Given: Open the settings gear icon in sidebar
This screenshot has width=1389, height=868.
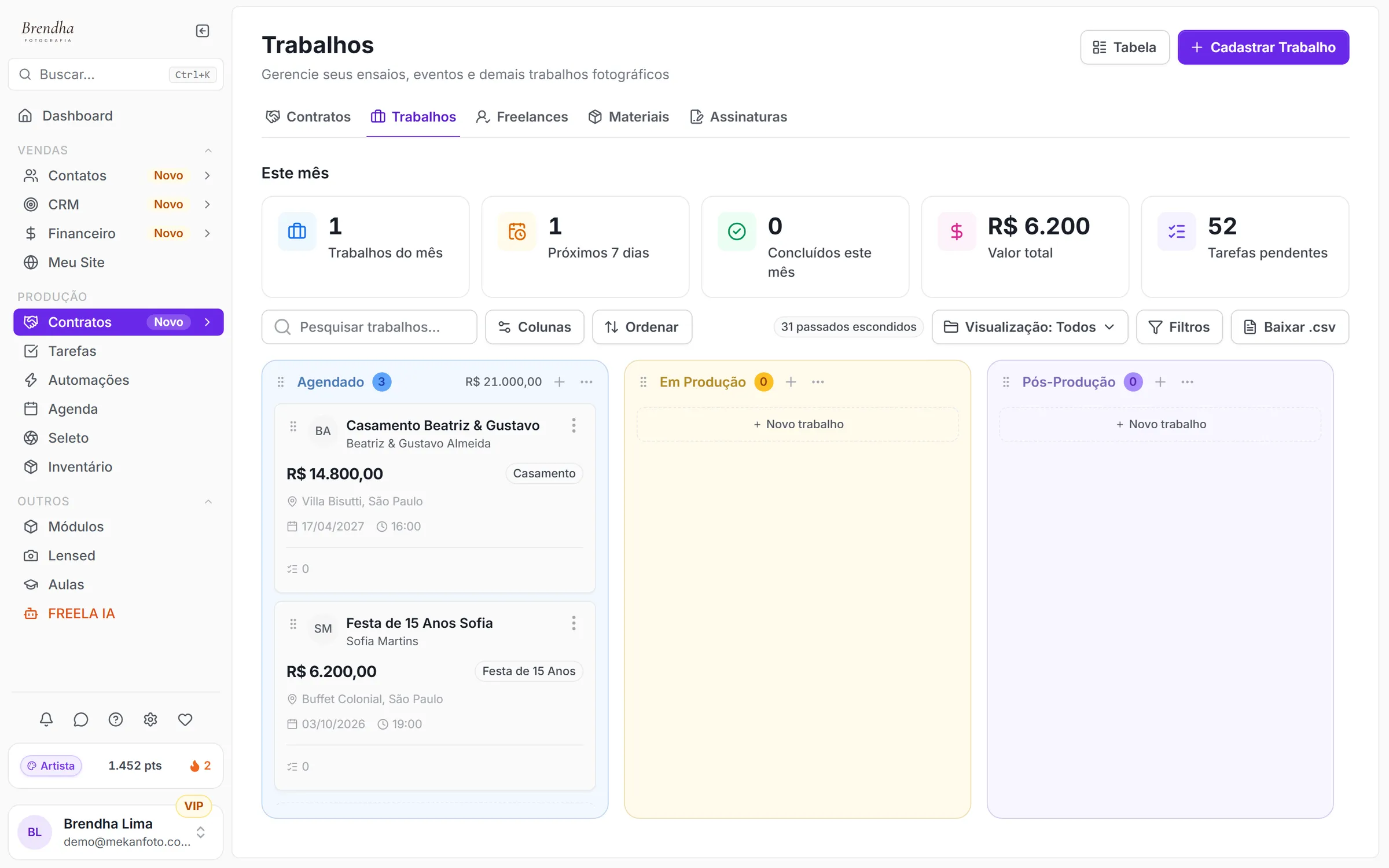Looking at the screenshot, I should tap(150, 719).
